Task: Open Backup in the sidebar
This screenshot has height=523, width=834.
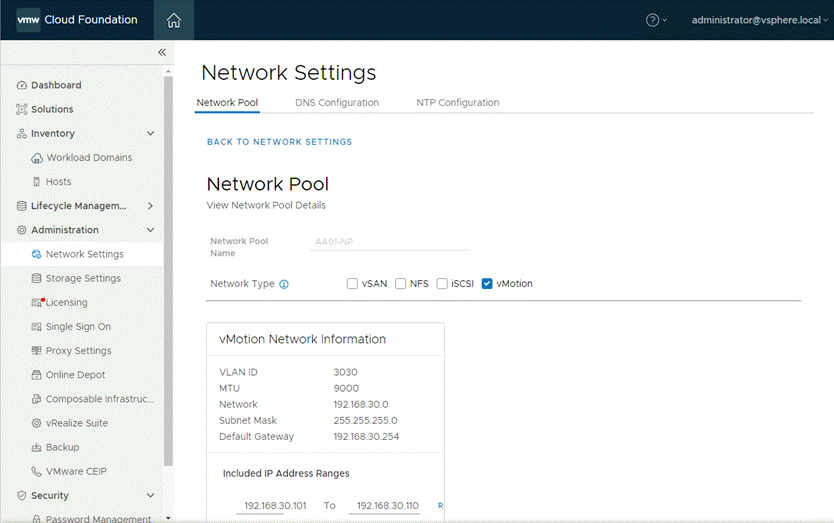Action: coord(62,447)
